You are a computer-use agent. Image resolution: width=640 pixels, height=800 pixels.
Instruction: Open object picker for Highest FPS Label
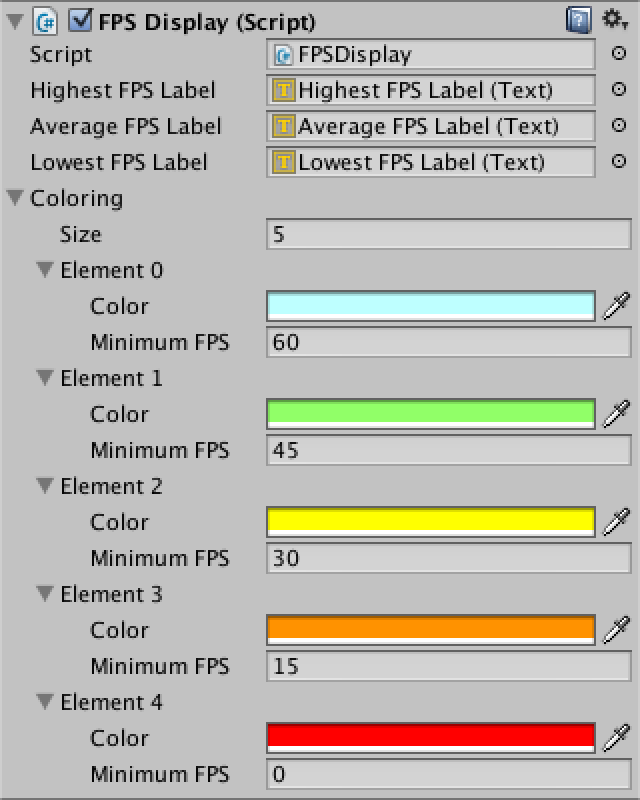point(618,90)
